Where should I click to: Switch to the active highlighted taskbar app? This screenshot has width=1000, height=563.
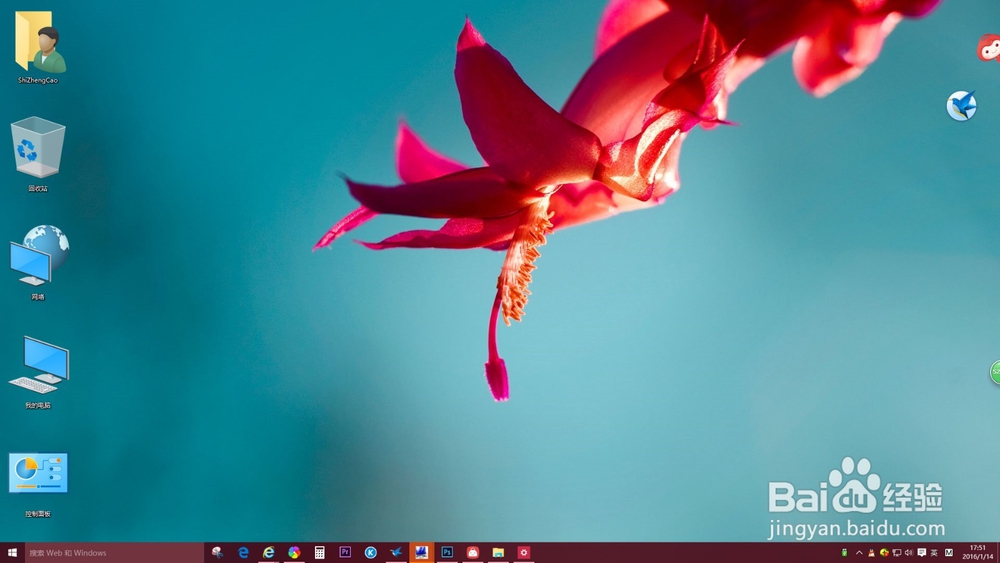click(422, 553)
